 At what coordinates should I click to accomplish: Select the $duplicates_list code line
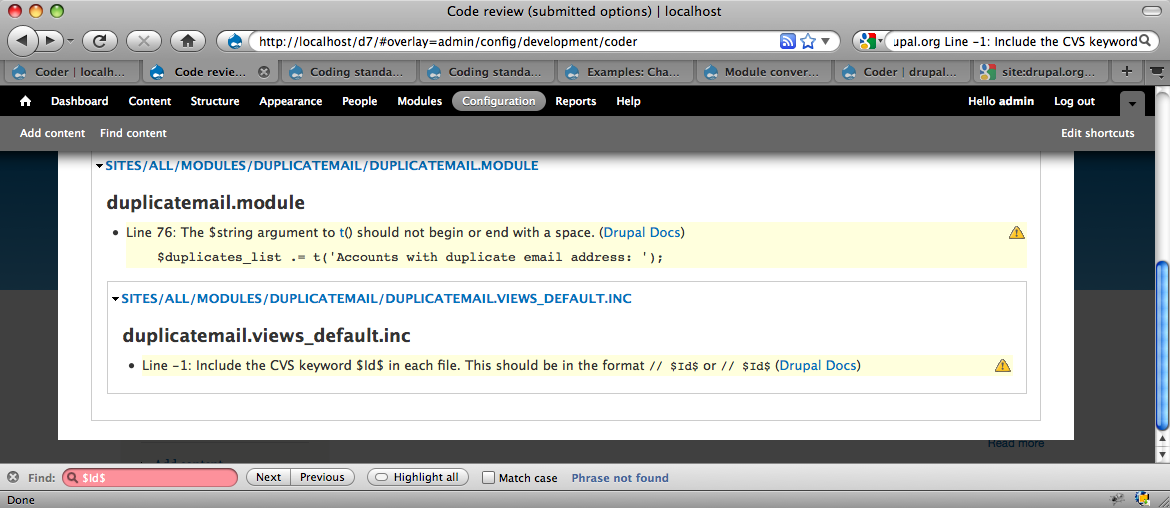(x=410, y=257)
